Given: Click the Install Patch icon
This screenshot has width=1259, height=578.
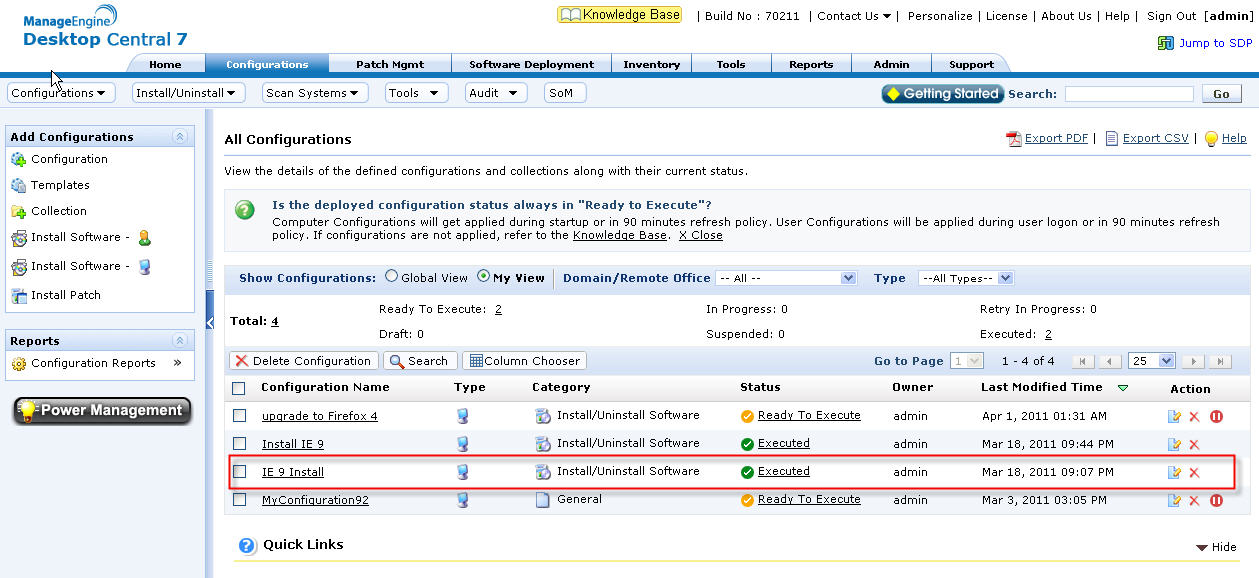Looking at the screenshot, I should pyautogui.click(x=19, y=295).
